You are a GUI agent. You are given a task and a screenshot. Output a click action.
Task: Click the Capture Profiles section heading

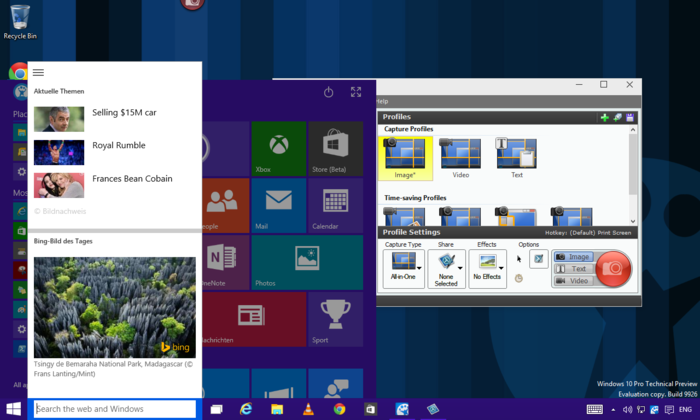tap(408, 129)
